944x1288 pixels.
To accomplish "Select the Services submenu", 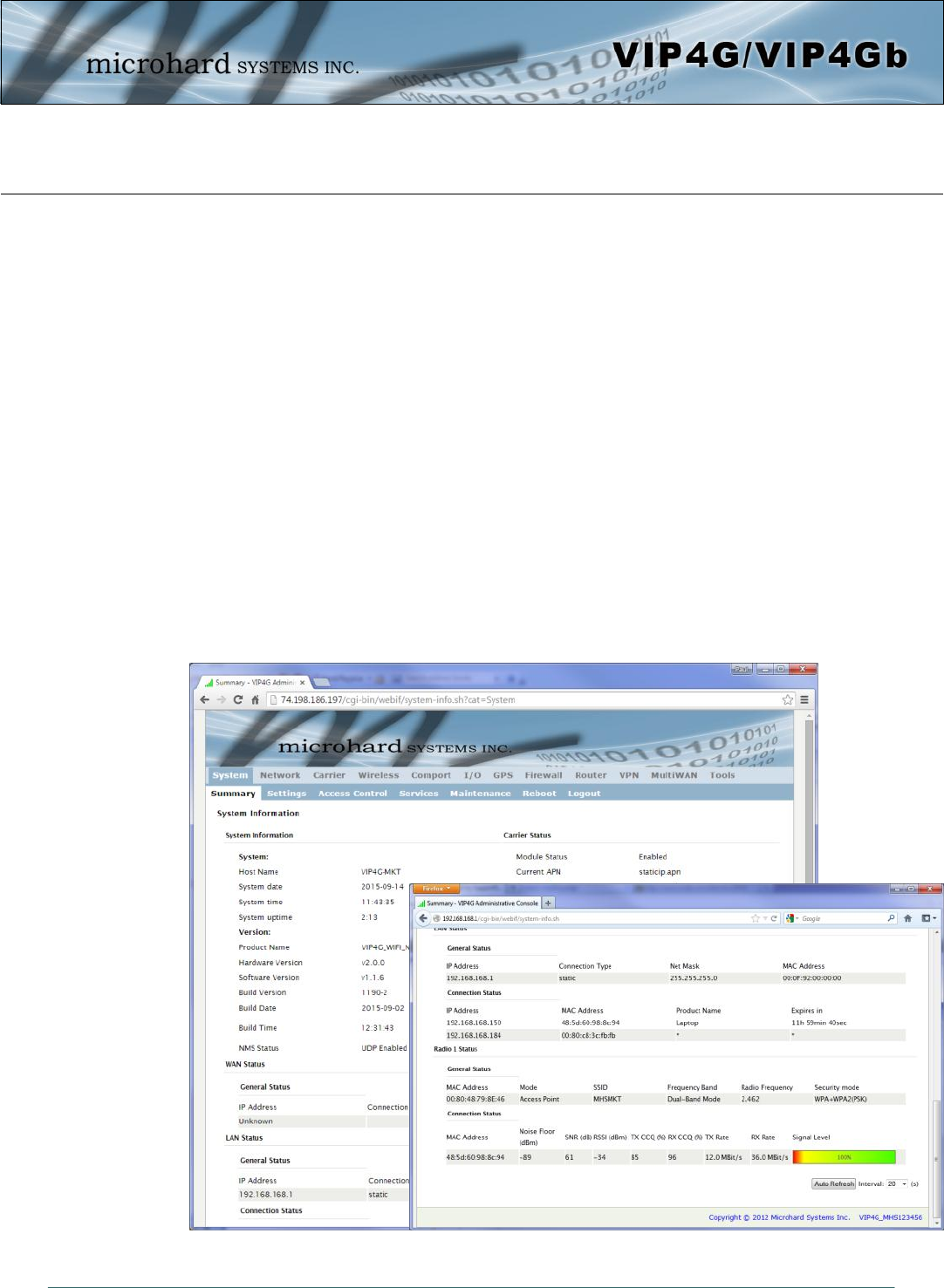I will tap(419, 794).
